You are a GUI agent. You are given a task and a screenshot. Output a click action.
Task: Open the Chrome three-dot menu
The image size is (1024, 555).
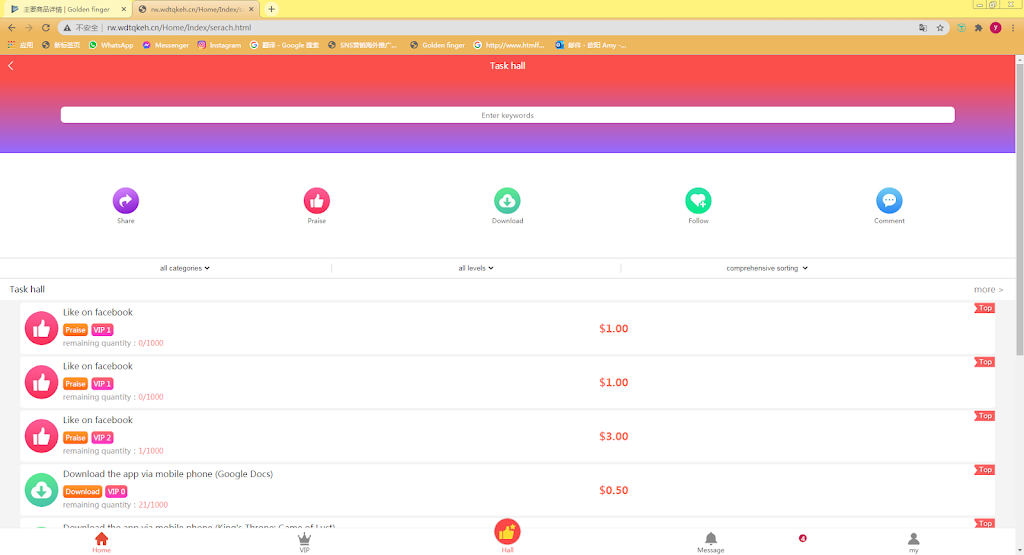1013,27
